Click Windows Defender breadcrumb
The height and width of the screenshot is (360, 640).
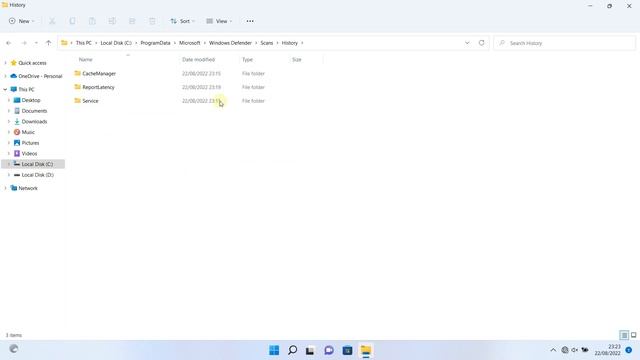(230, 43)
